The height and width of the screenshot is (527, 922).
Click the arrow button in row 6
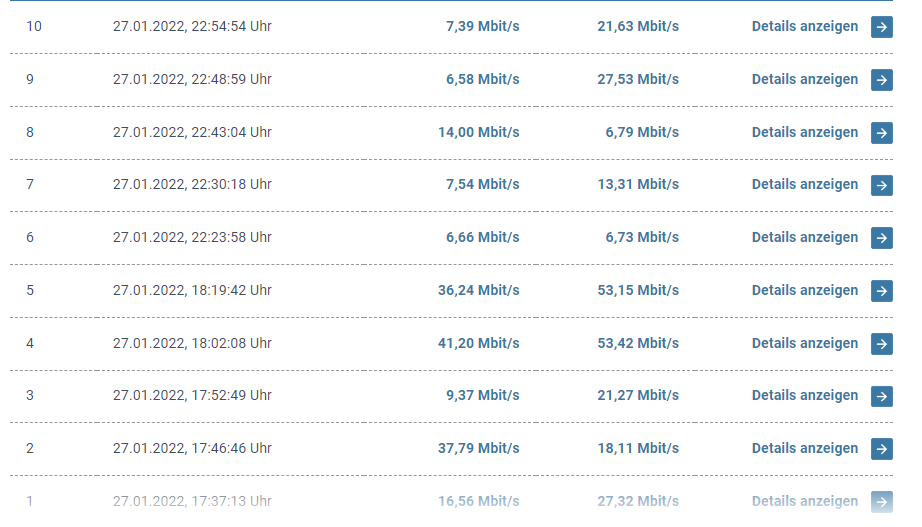tap(881, 238)
